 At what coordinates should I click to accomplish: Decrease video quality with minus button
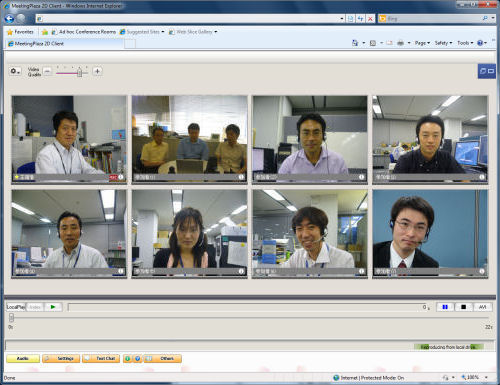47,71
